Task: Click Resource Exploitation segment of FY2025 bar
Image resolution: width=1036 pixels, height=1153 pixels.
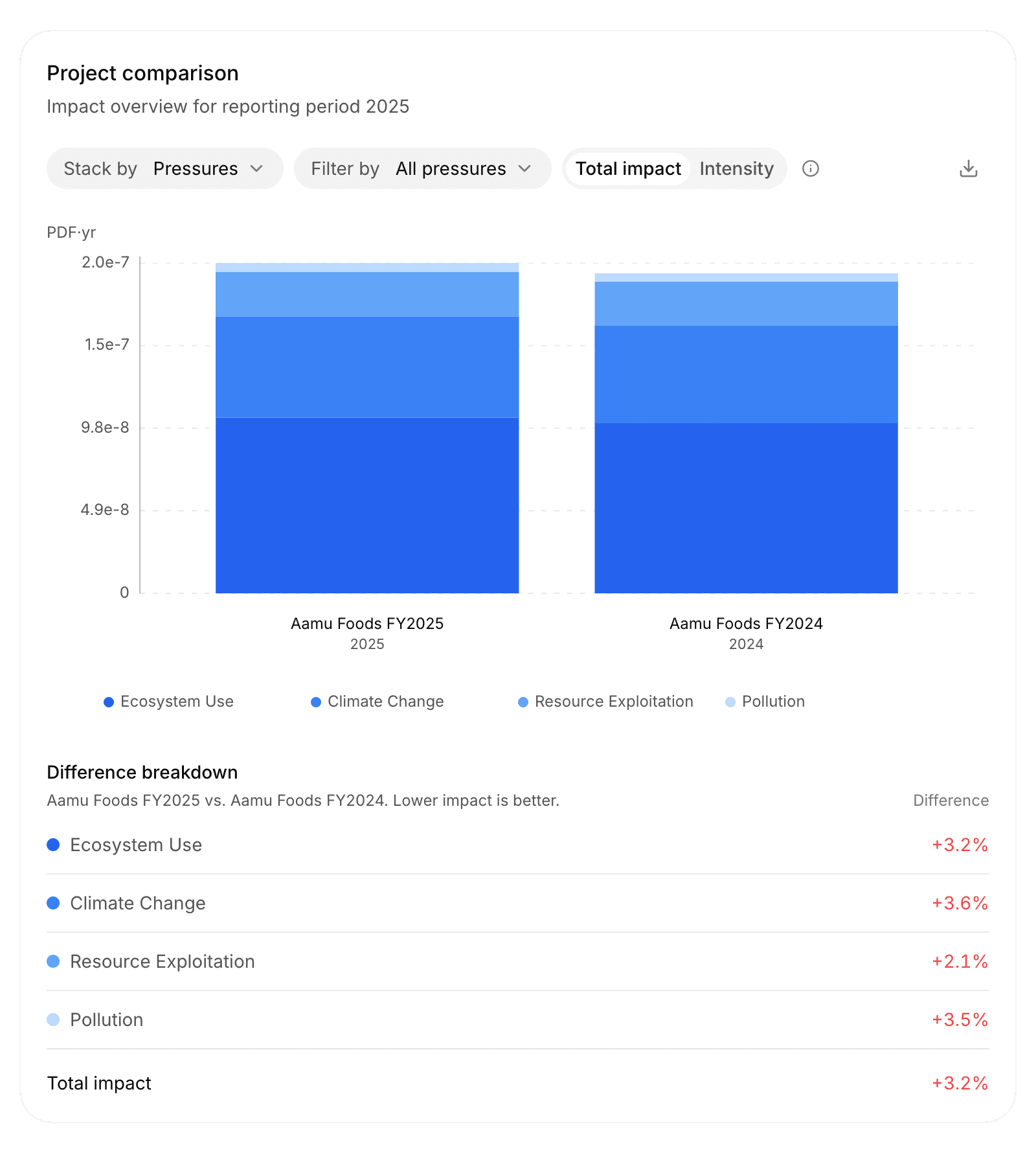Action: click(367, 294)
